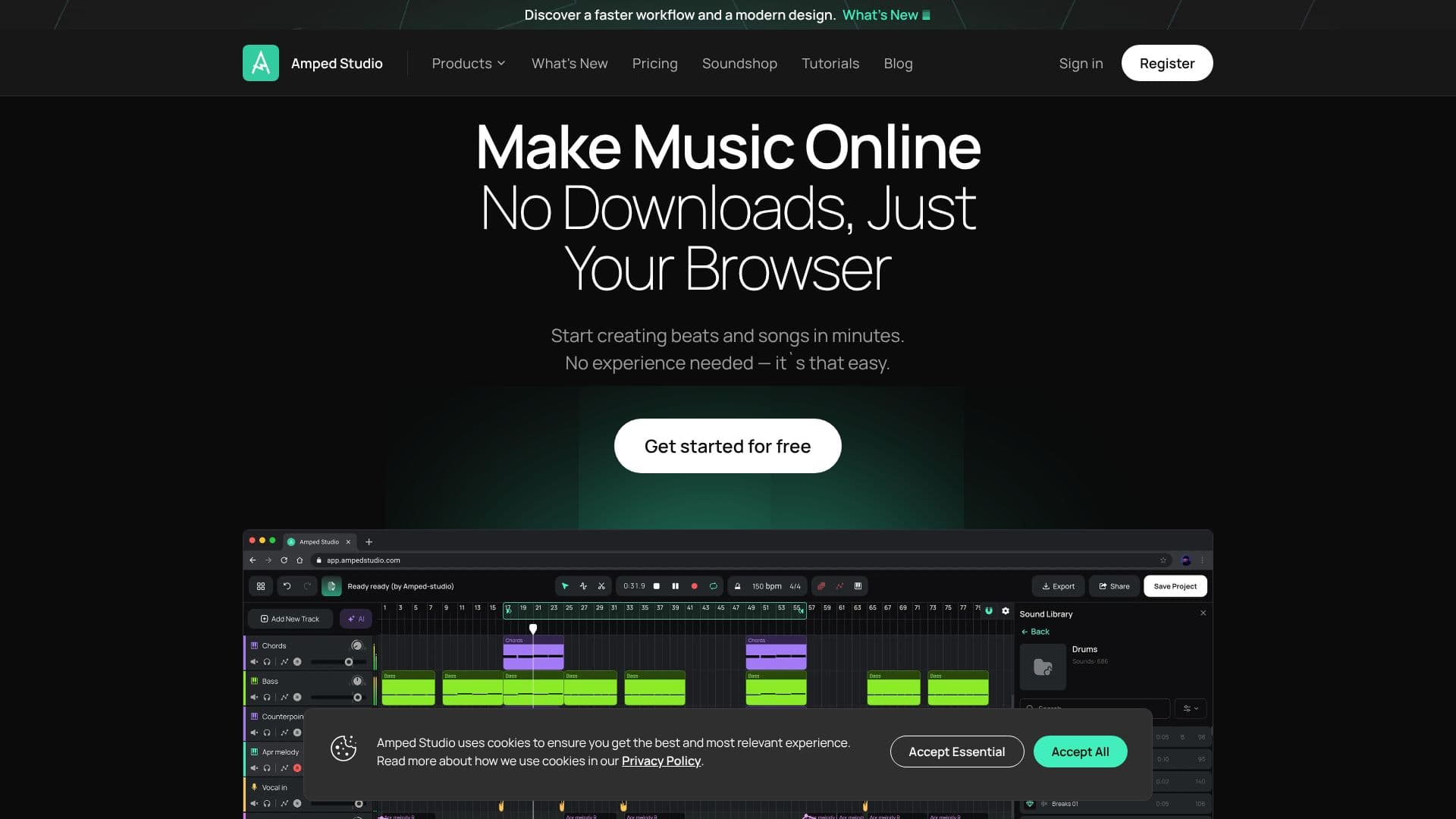Click Accept All cookies
Image resolution: width=1456 pixels, height=819 pixels.
click(1080, 752)
